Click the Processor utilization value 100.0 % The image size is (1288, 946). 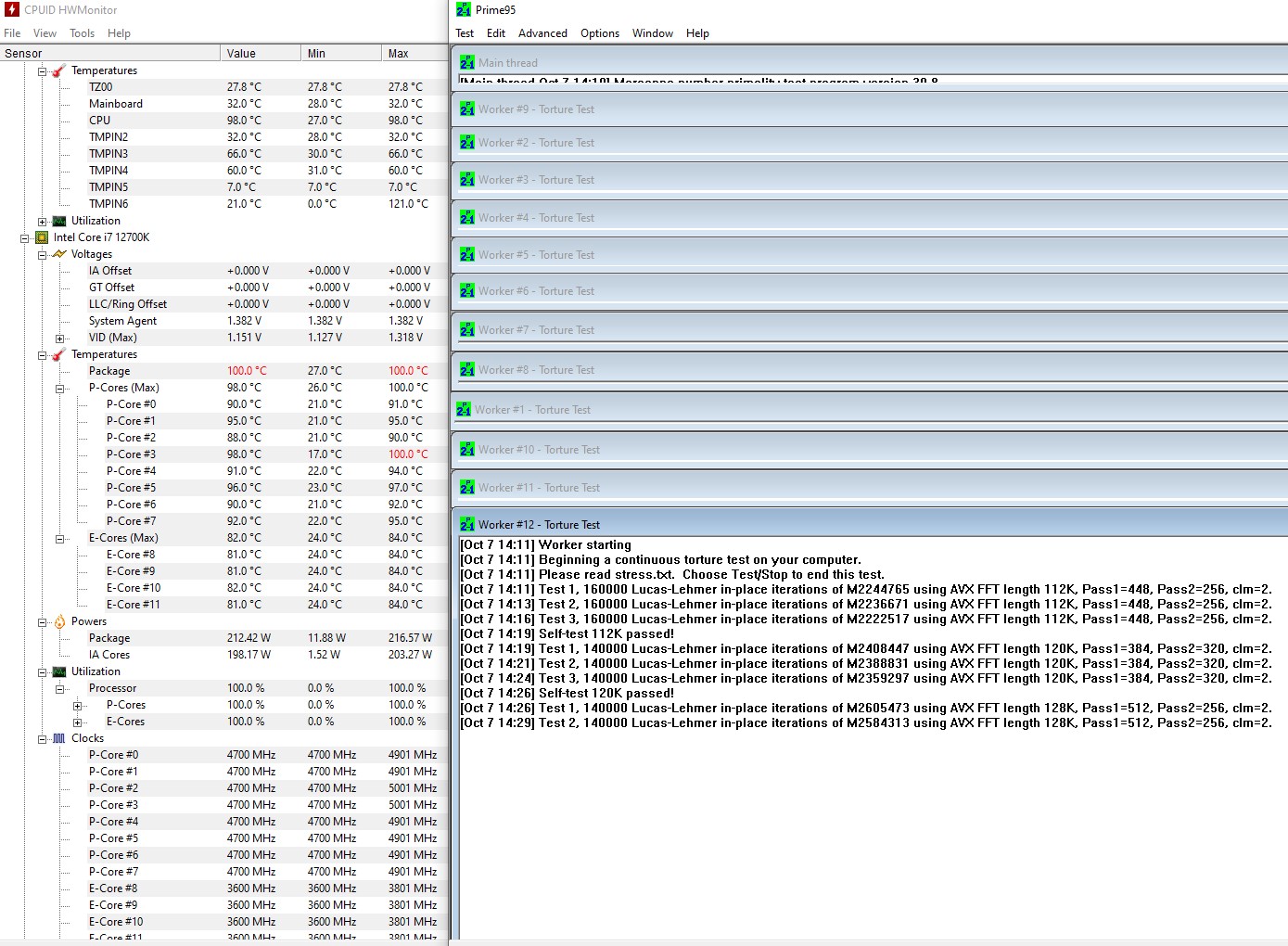click(246, 688)
